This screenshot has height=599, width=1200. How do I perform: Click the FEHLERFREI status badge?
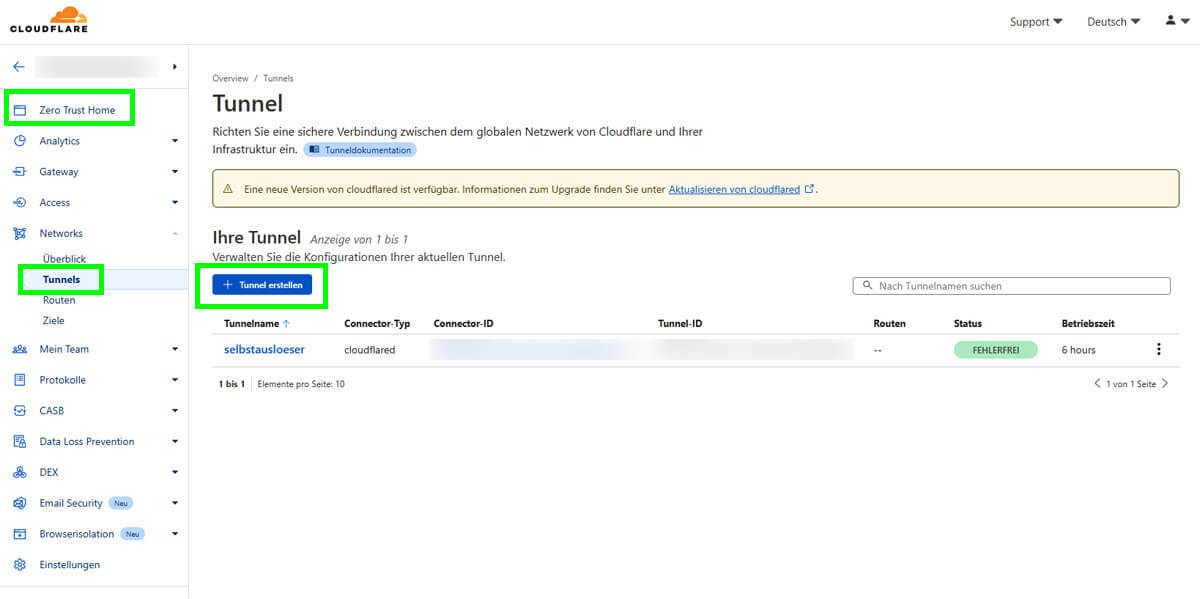(x=995, y=350)
